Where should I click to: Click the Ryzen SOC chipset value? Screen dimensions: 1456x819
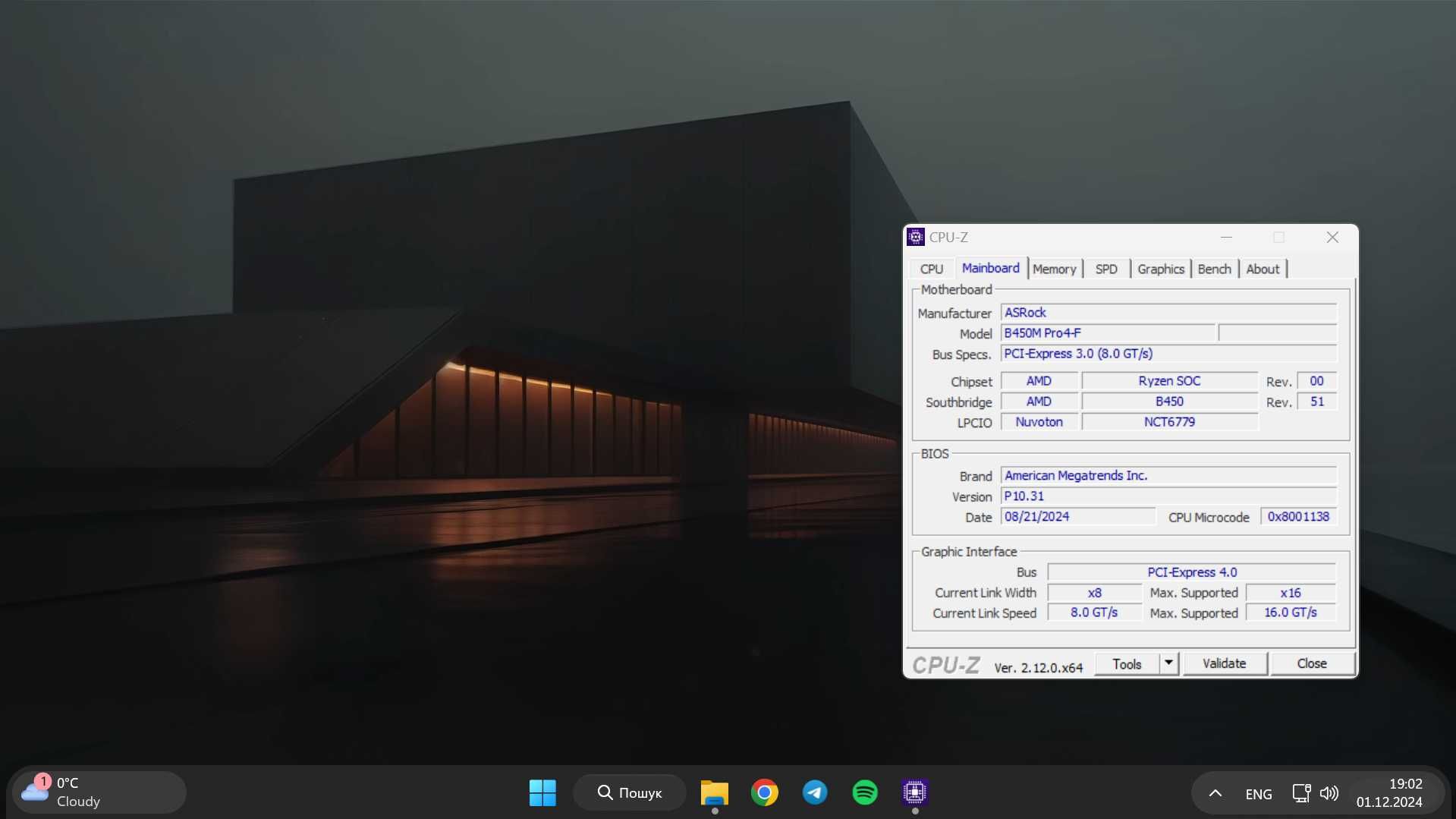(1169, 381)
